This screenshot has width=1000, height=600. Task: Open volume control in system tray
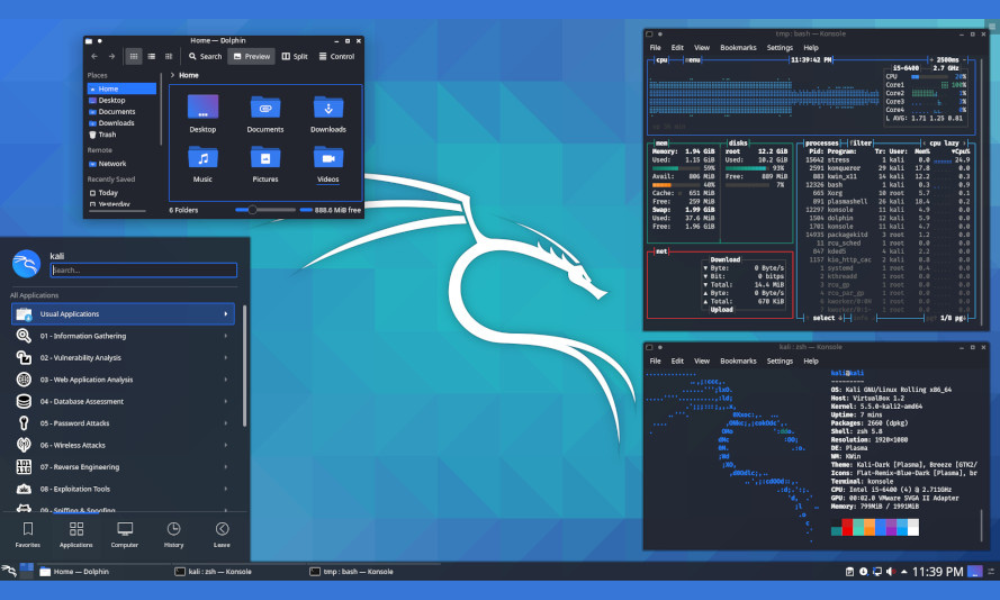click(x=890, y=571)
